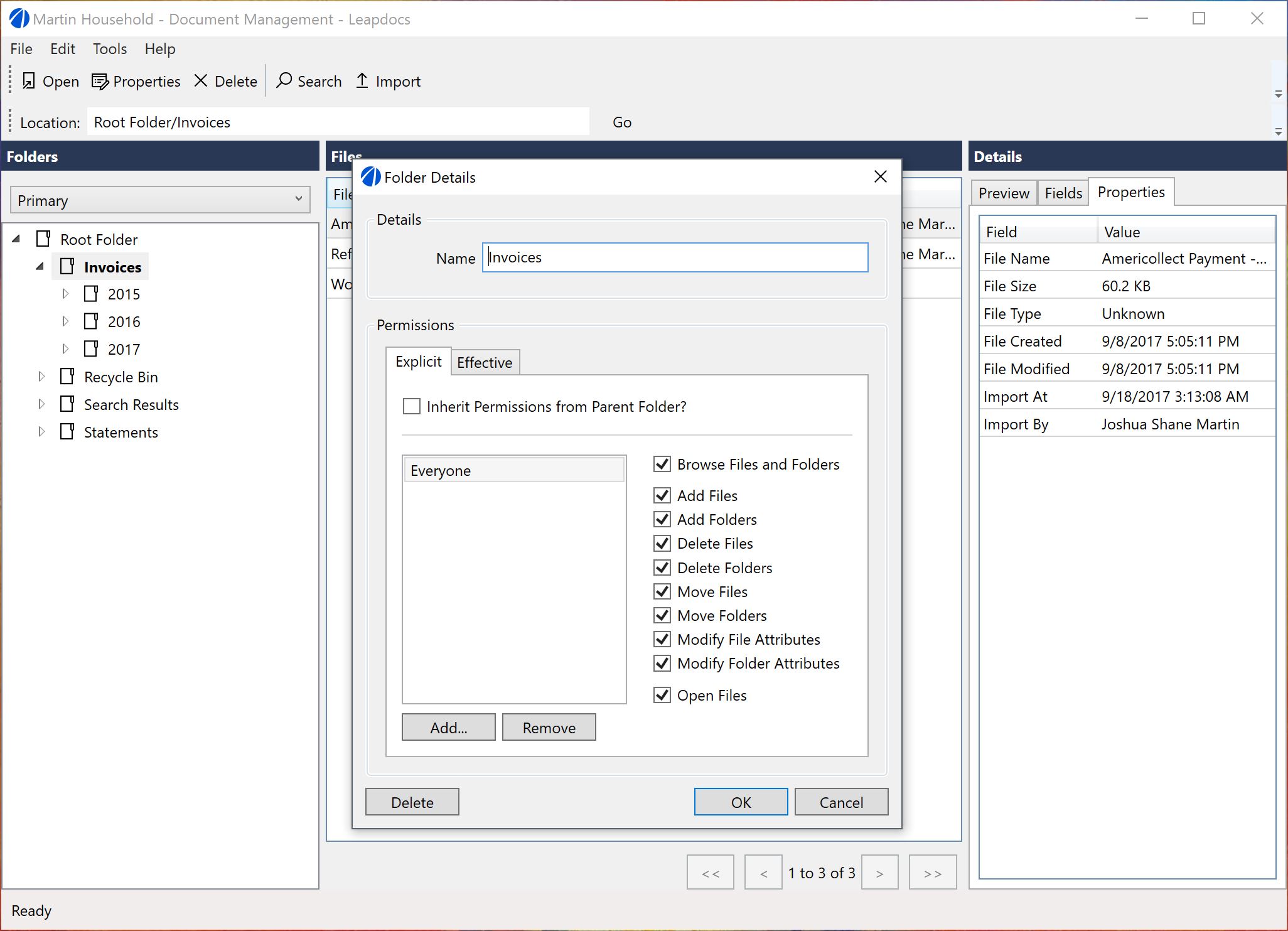Viewport: 1288px width, 931px height.
Task: Click the Properties toolbar icon
Action: point(100,81)
